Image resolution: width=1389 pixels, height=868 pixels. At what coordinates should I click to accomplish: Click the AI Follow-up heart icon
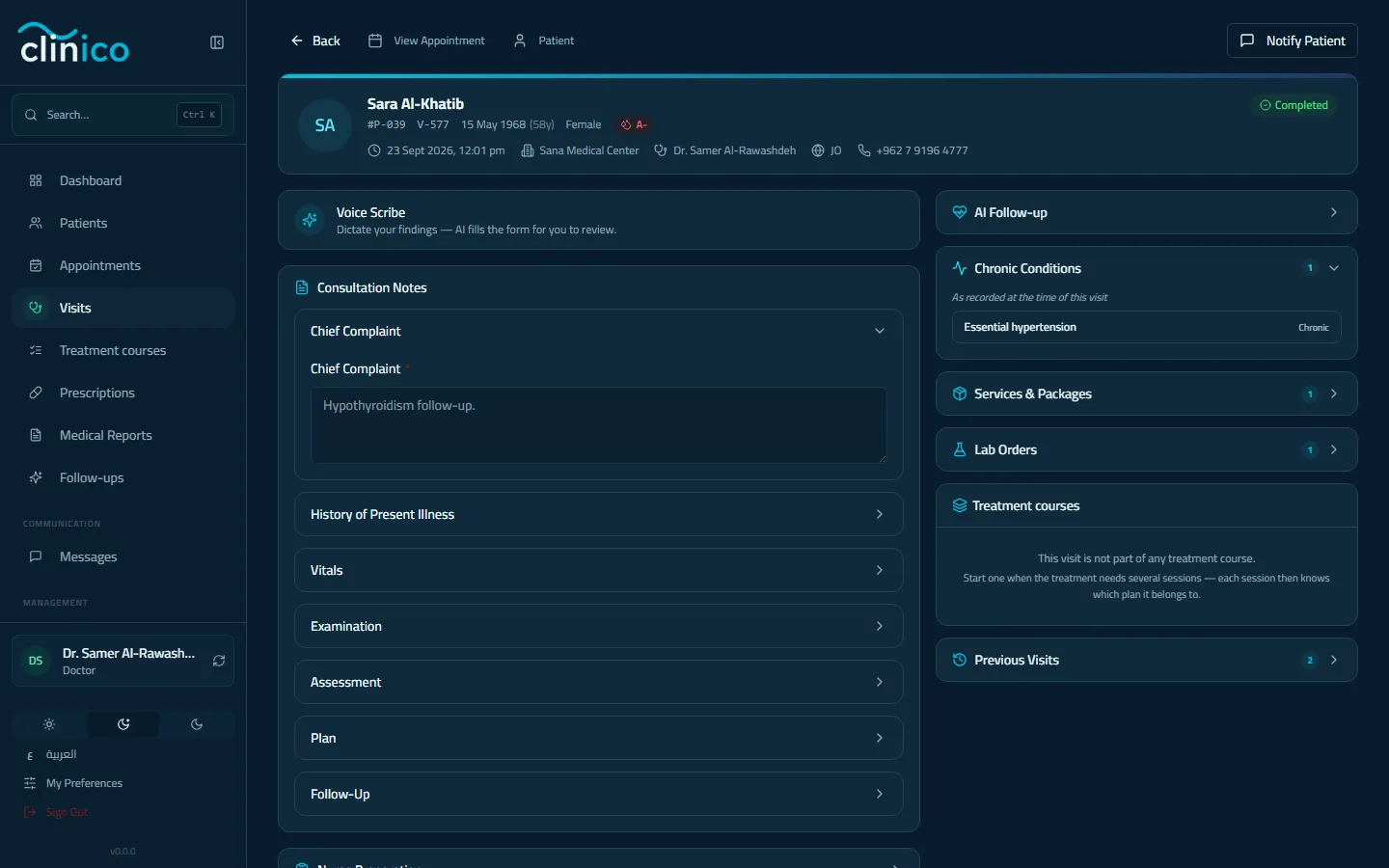click(x=960, y=212)
